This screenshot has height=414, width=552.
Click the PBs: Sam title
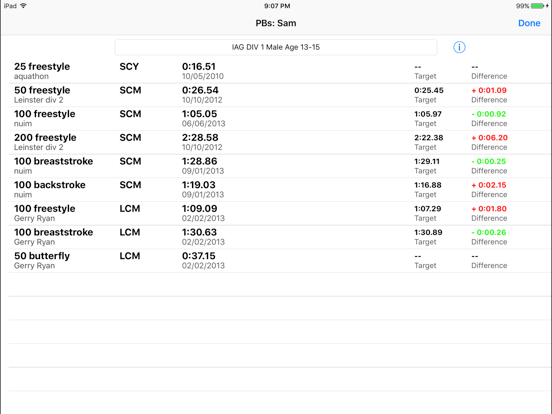point(276,23)
